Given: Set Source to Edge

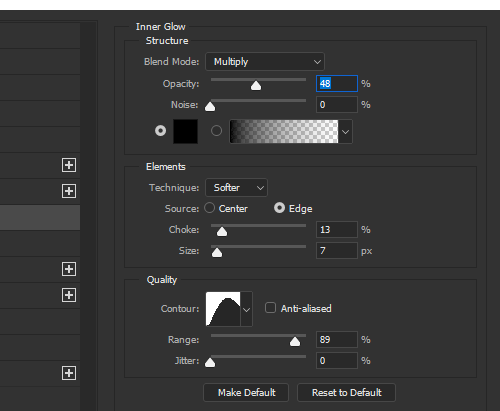Looking at the screenshot, I should point(279,208).
